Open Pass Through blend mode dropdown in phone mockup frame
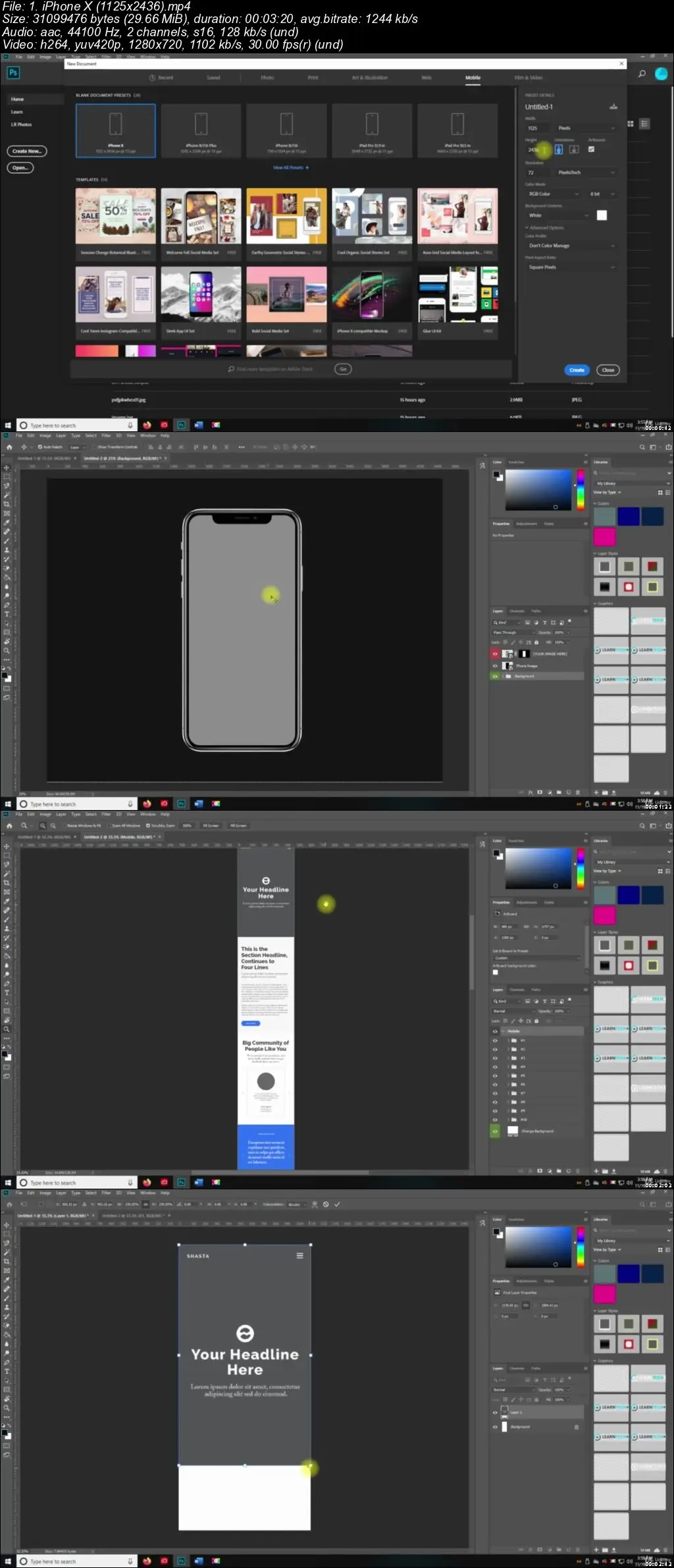This screenshot has width=674, height=1568. pyautogui.click(x=514, y=632)
